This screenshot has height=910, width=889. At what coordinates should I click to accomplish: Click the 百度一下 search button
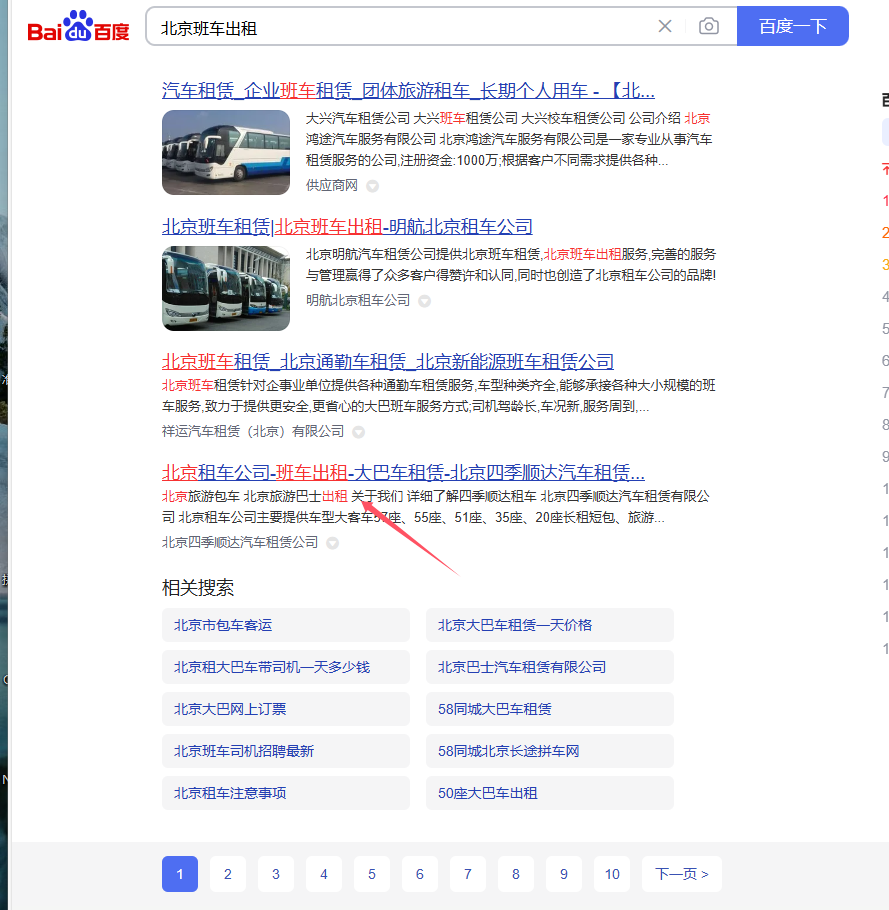tap(793, 26)
